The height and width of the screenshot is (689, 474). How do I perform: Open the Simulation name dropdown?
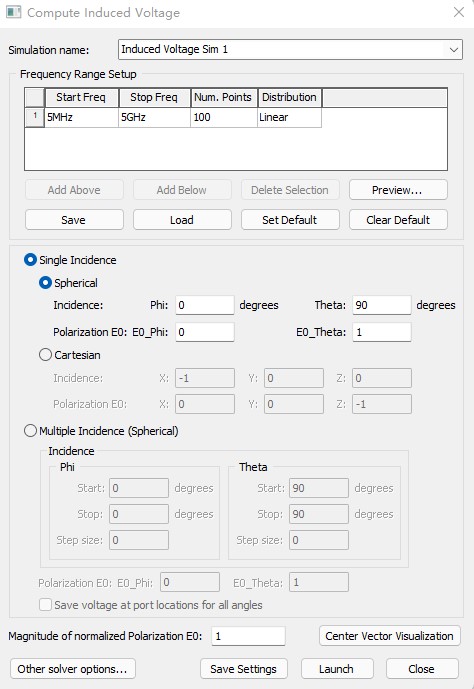pyautogui.click(x=454, y=50)
